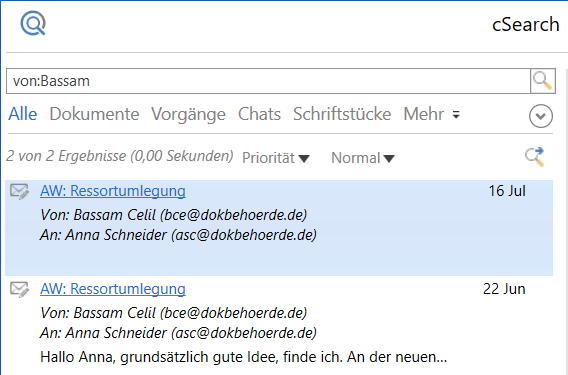Open the Priorität sort dropdown
This screenshot has width=568, height=375.
[276, 158]
